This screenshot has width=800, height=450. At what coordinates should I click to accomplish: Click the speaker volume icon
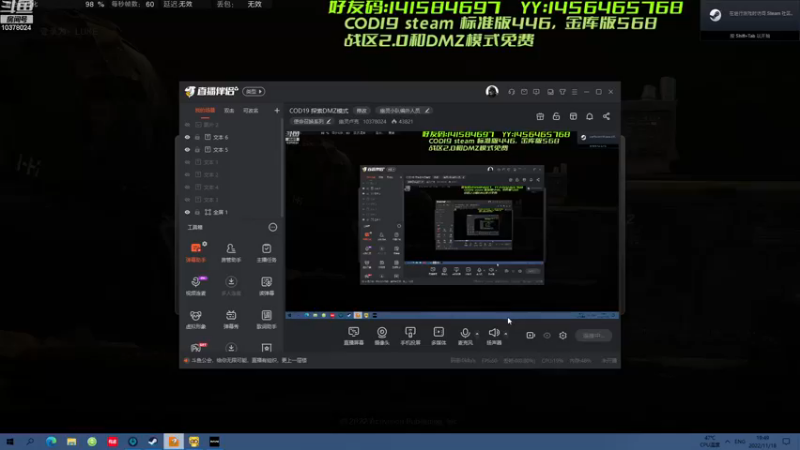coord(493,333)
